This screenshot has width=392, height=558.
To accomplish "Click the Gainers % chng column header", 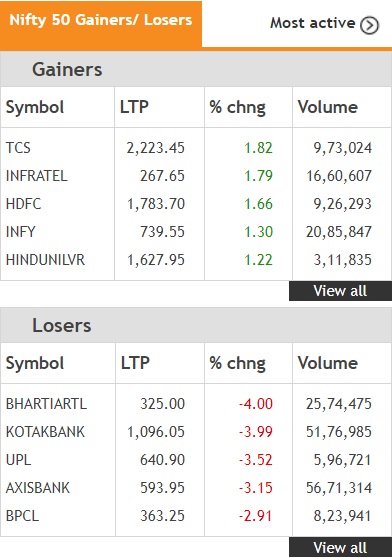I will pyautogui.click(x=237, y=107).
